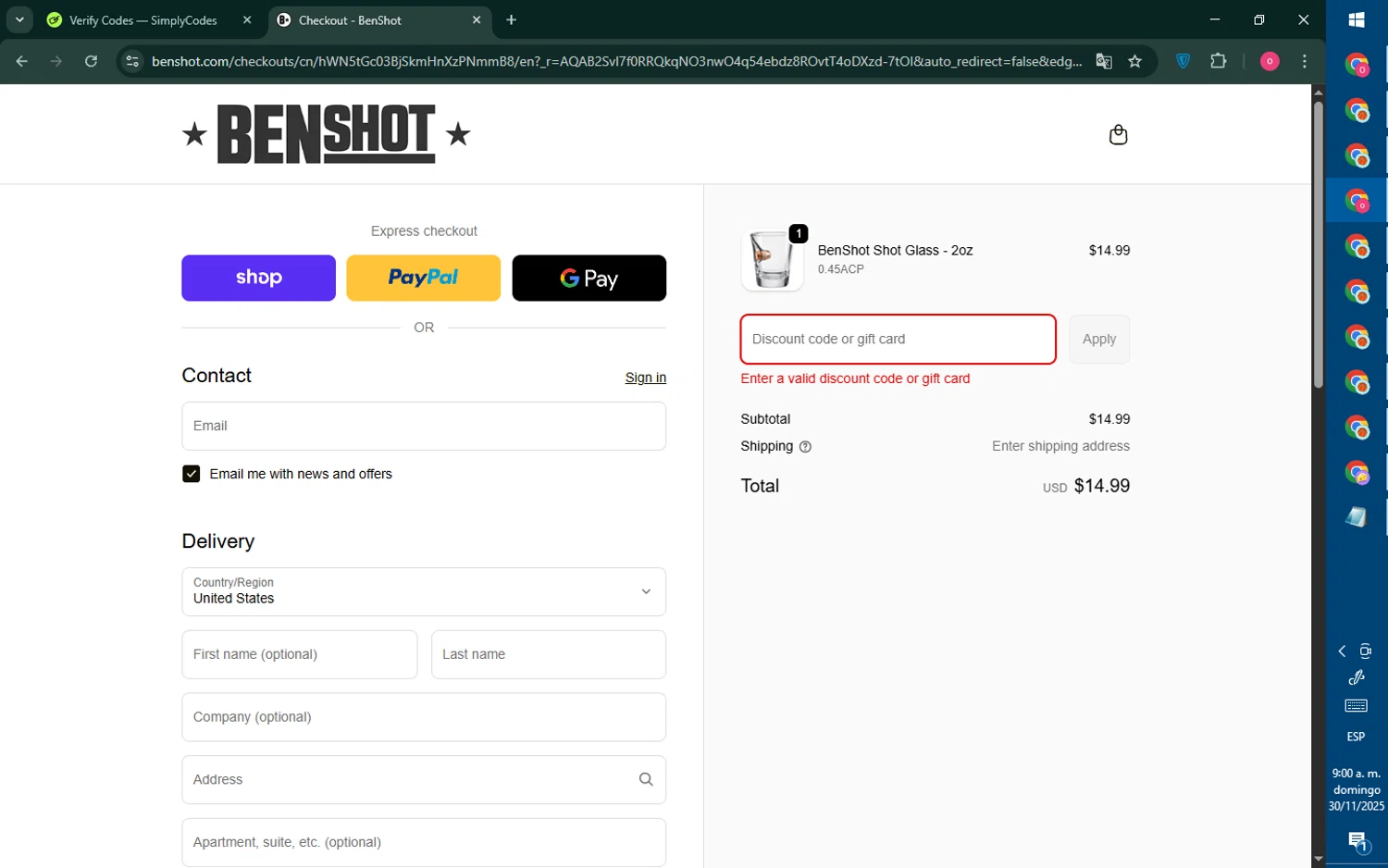This screenshot has width=1388, height=868.
Task: Focus the Email input field
Action: [424, 426]
